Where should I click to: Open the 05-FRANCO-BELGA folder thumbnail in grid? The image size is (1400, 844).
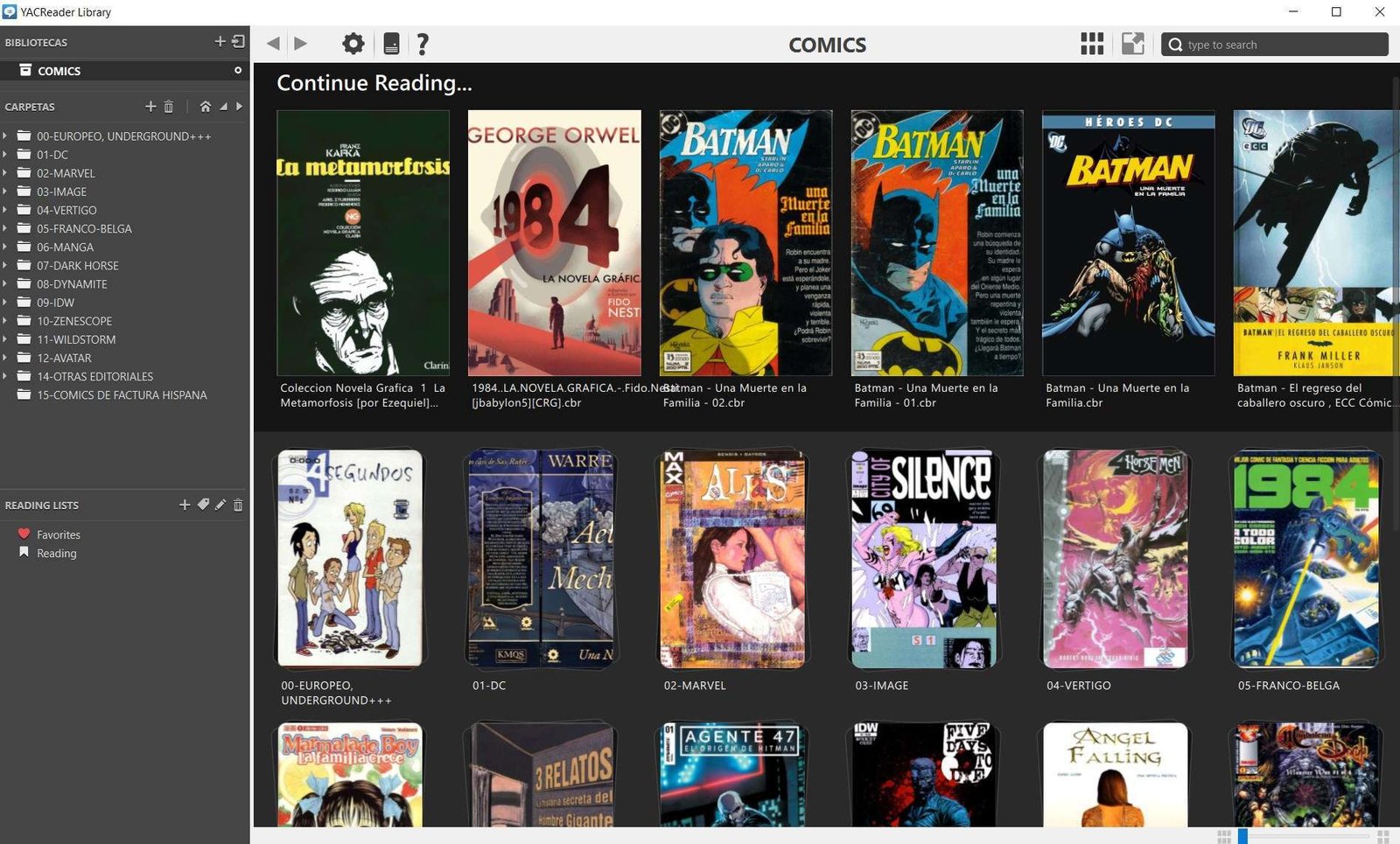(1306, 558)
